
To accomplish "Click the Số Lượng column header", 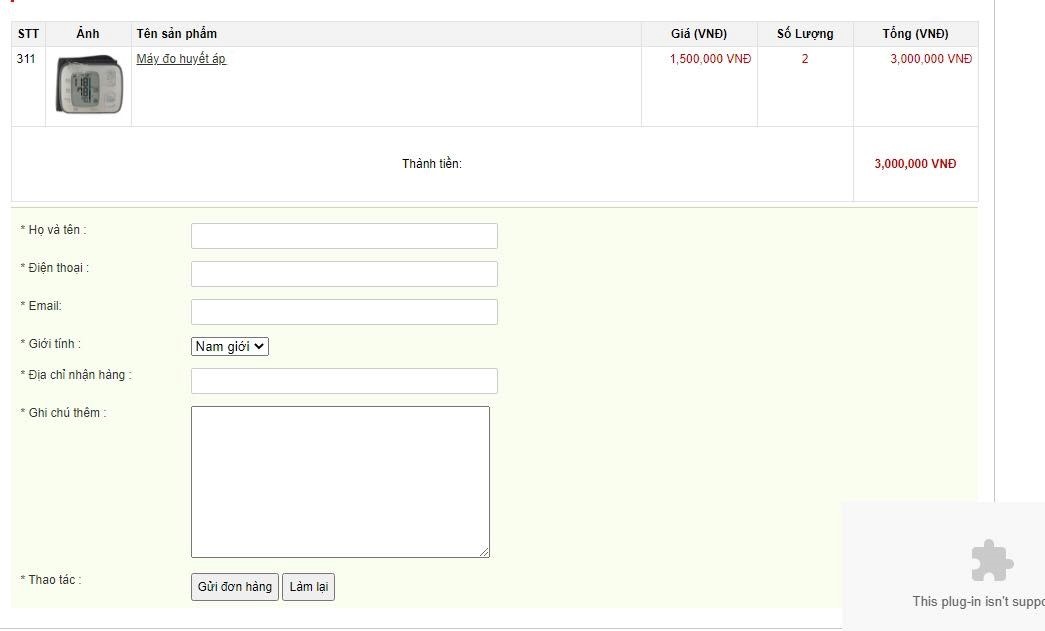I will pos(805,34).
